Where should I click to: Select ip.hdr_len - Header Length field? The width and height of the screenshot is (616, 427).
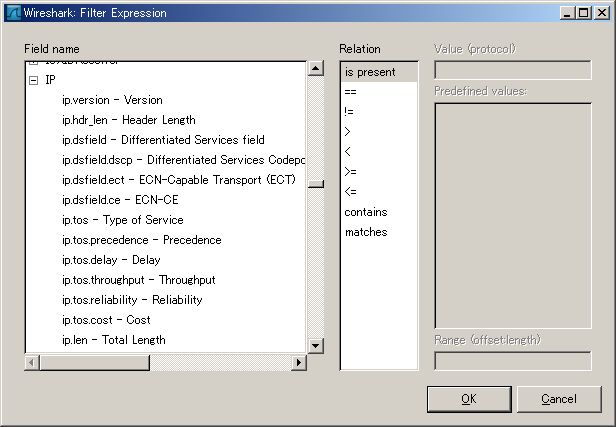click(128, 120)
